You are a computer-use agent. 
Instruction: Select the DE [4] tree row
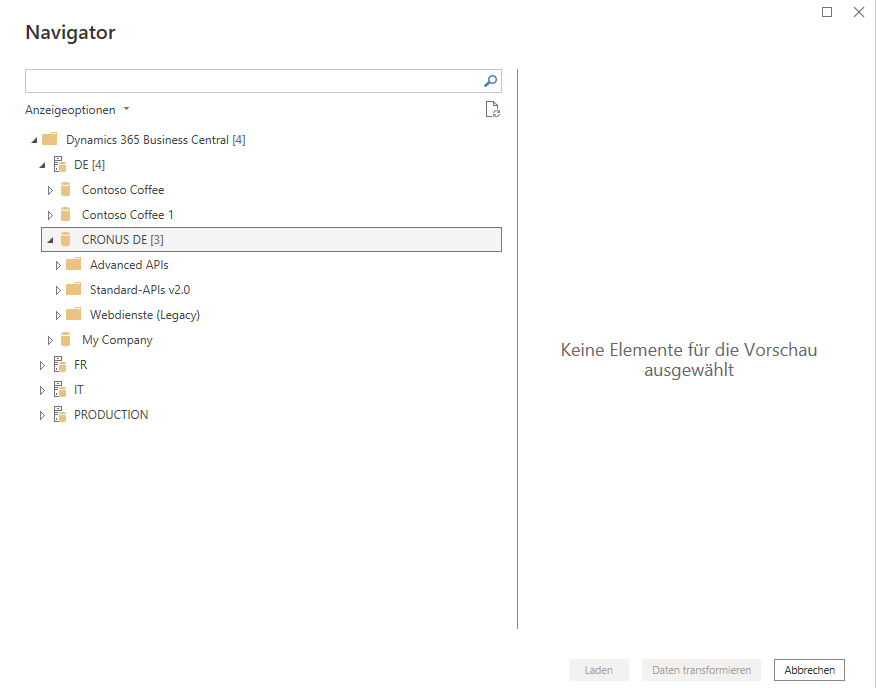click(89, 164)
